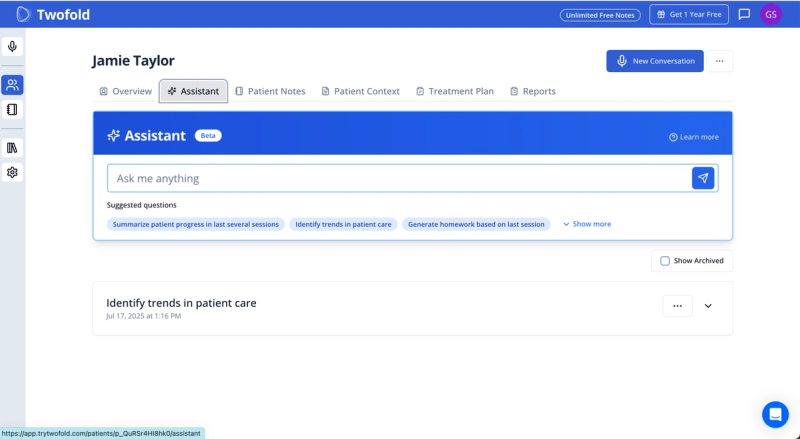Open the Learn more link
This screenshot has height=439, width=800.
point(694,137)
